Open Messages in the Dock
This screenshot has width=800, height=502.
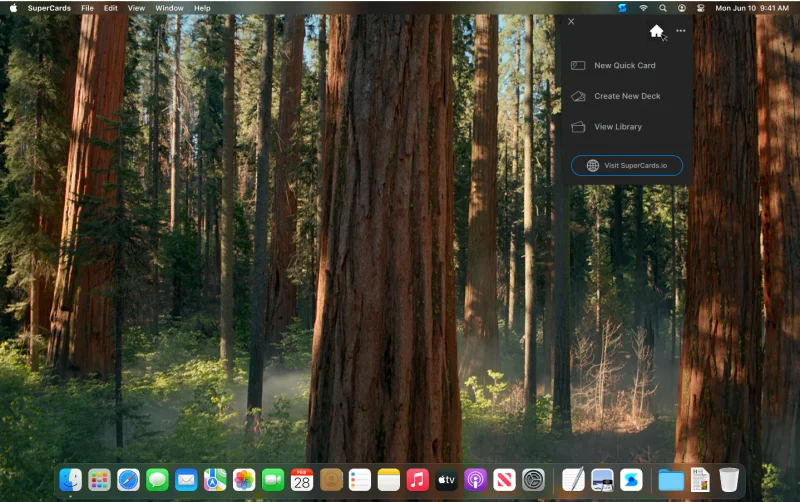coord(157,480)
